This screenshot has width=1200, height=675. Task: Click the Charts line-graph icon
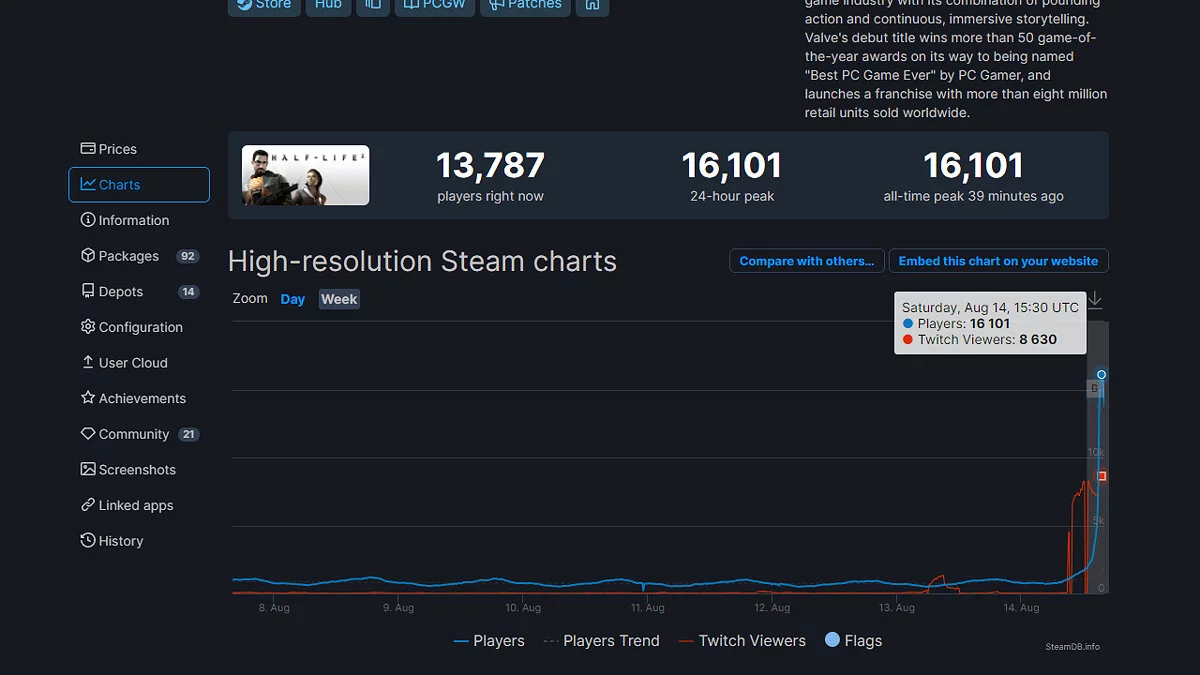tap(88, 184)
